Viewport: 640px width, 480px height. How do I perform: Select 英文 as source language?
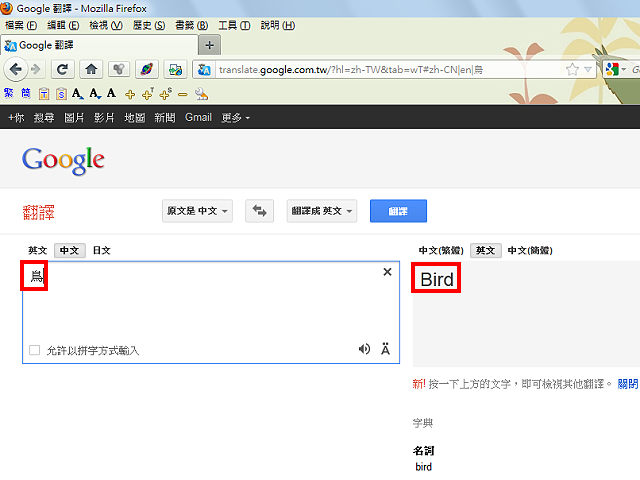point(37,250)
